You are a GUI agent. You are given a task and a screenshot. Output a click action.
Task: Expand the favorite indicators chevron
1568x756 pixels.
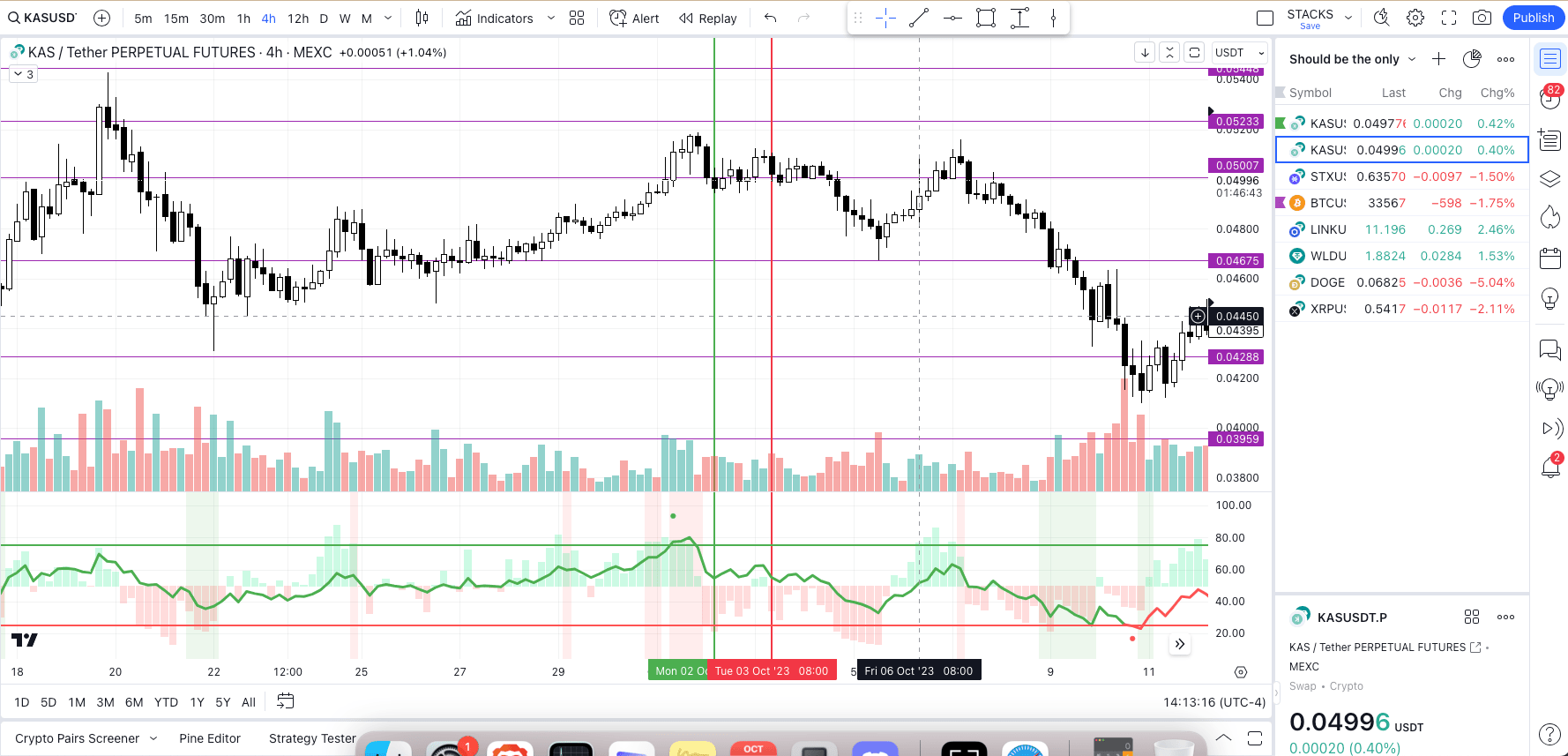pyautogui.click(x=551, y=18)
